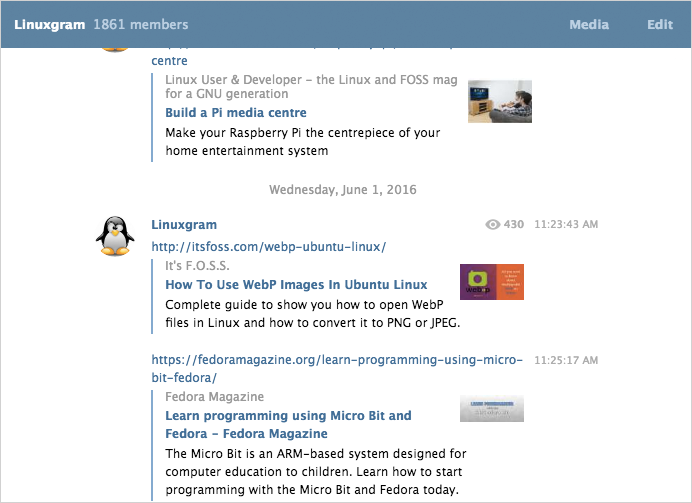Screen dimensions: 692x503
Task: Click the Linux User & Developer site description
Action: pyautogui.click(x=312, y=86)
